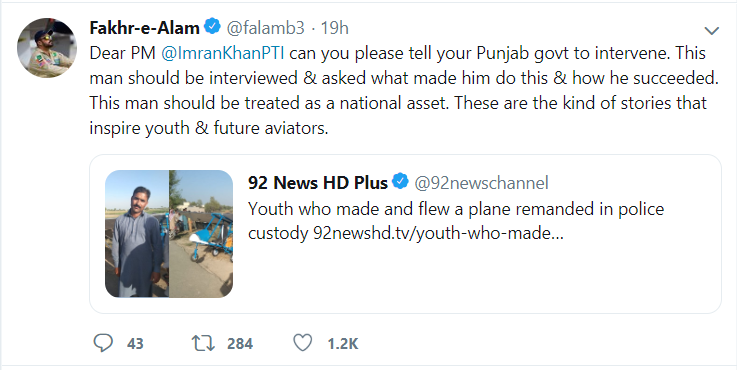Open the @ImranKhanPTI mention link
This screenshot has height=370, width=737.
click(223, 53)
